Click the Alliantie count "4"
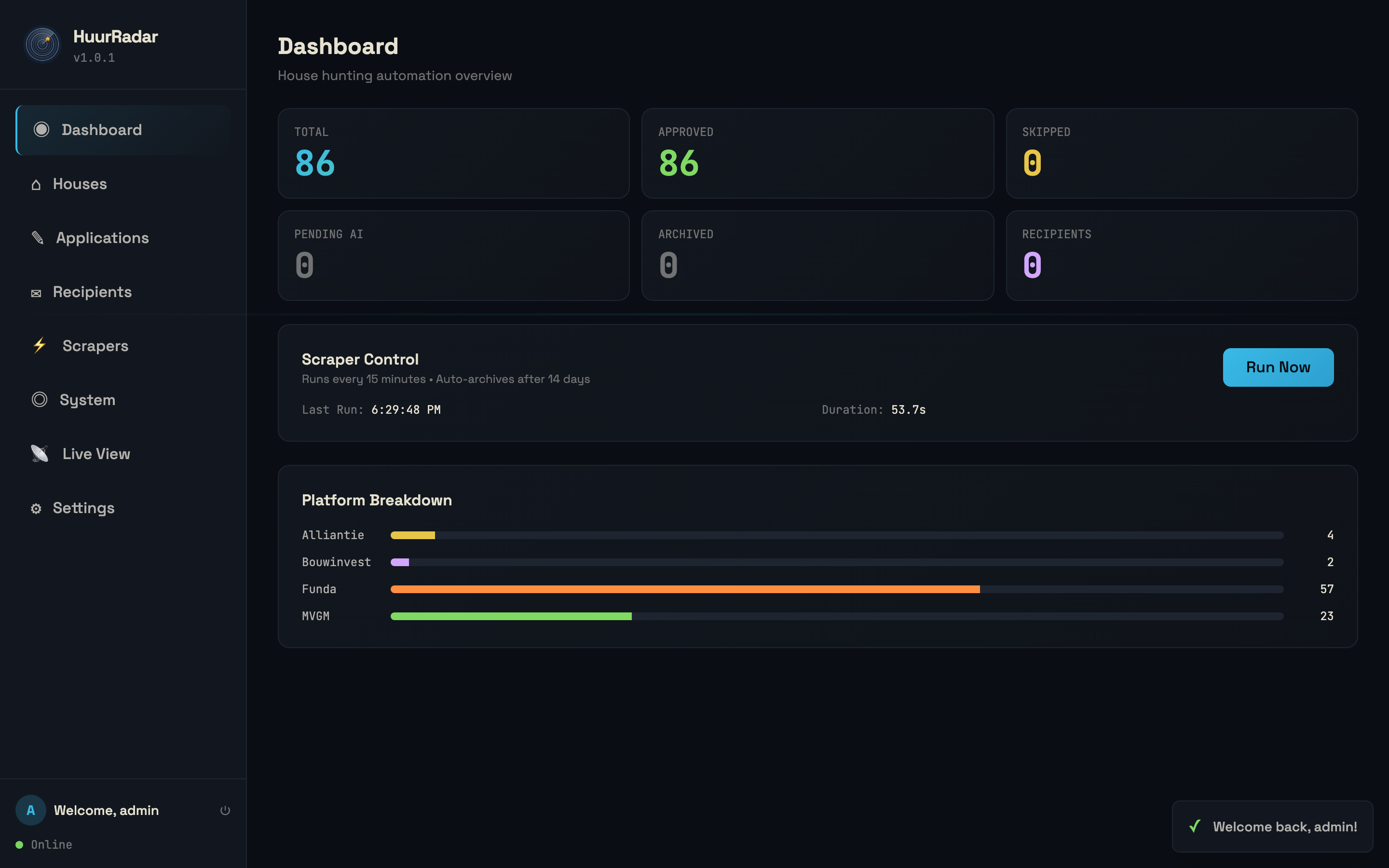1389x868 pixels. point(1330,535)
